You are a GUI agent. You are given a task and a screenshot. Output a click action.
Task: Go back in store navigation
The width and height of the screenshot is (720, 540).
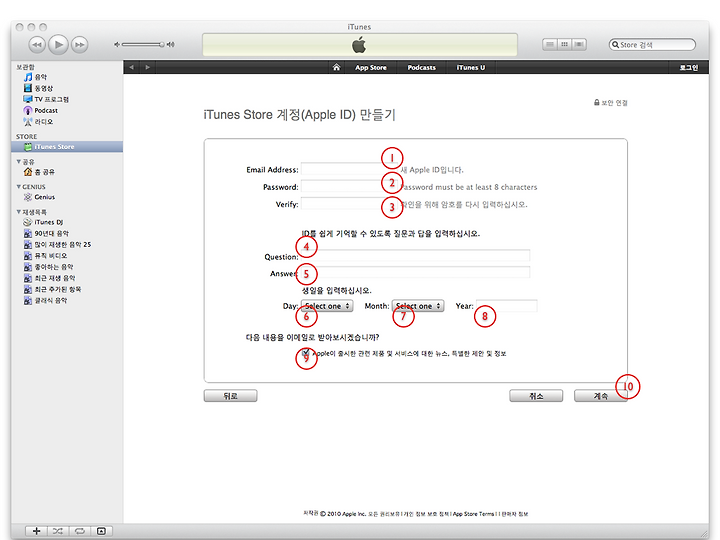click(x=132, y=67)
